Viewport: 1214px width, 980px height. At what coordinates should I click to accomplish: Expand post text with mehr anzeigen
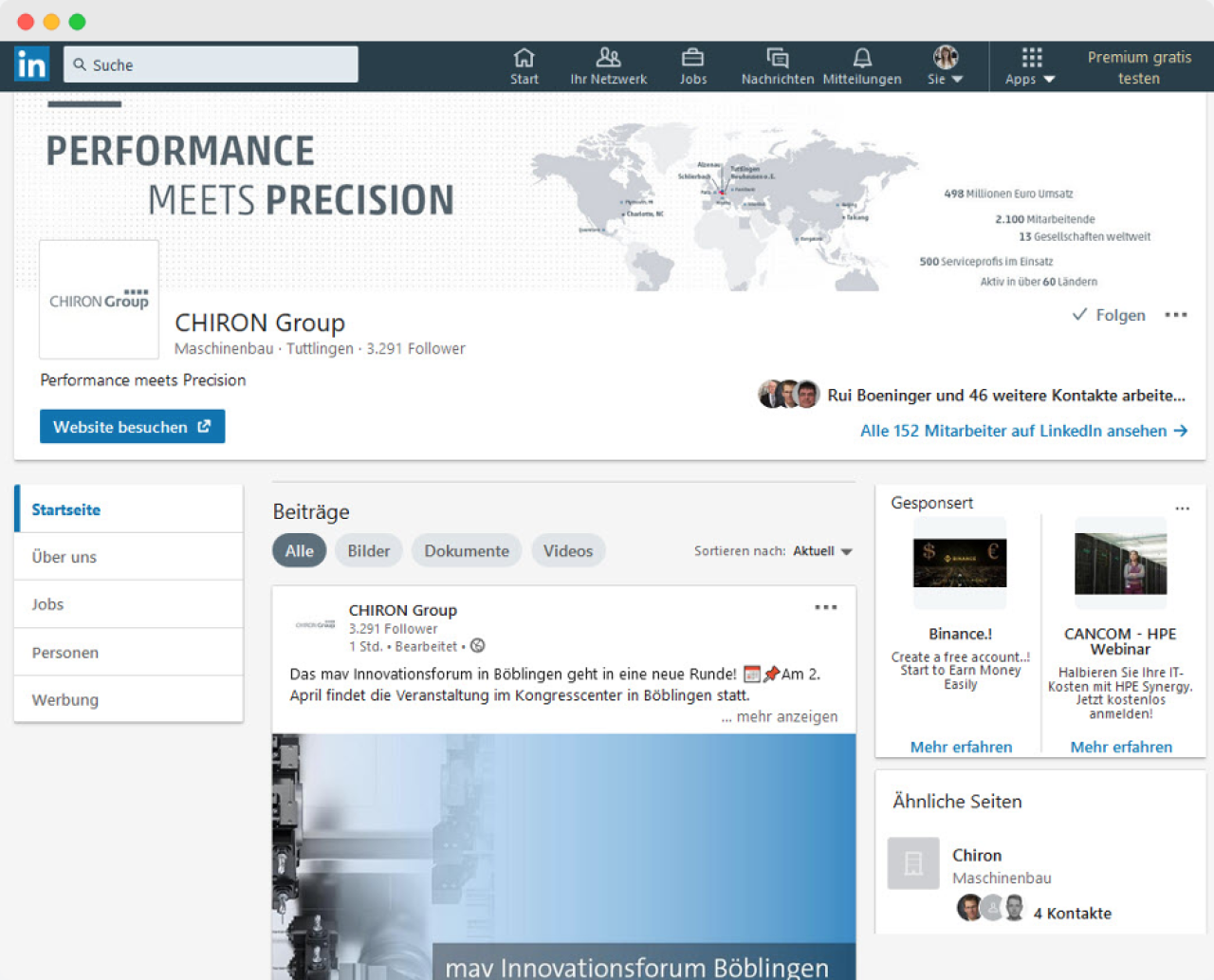coord(780,716)
